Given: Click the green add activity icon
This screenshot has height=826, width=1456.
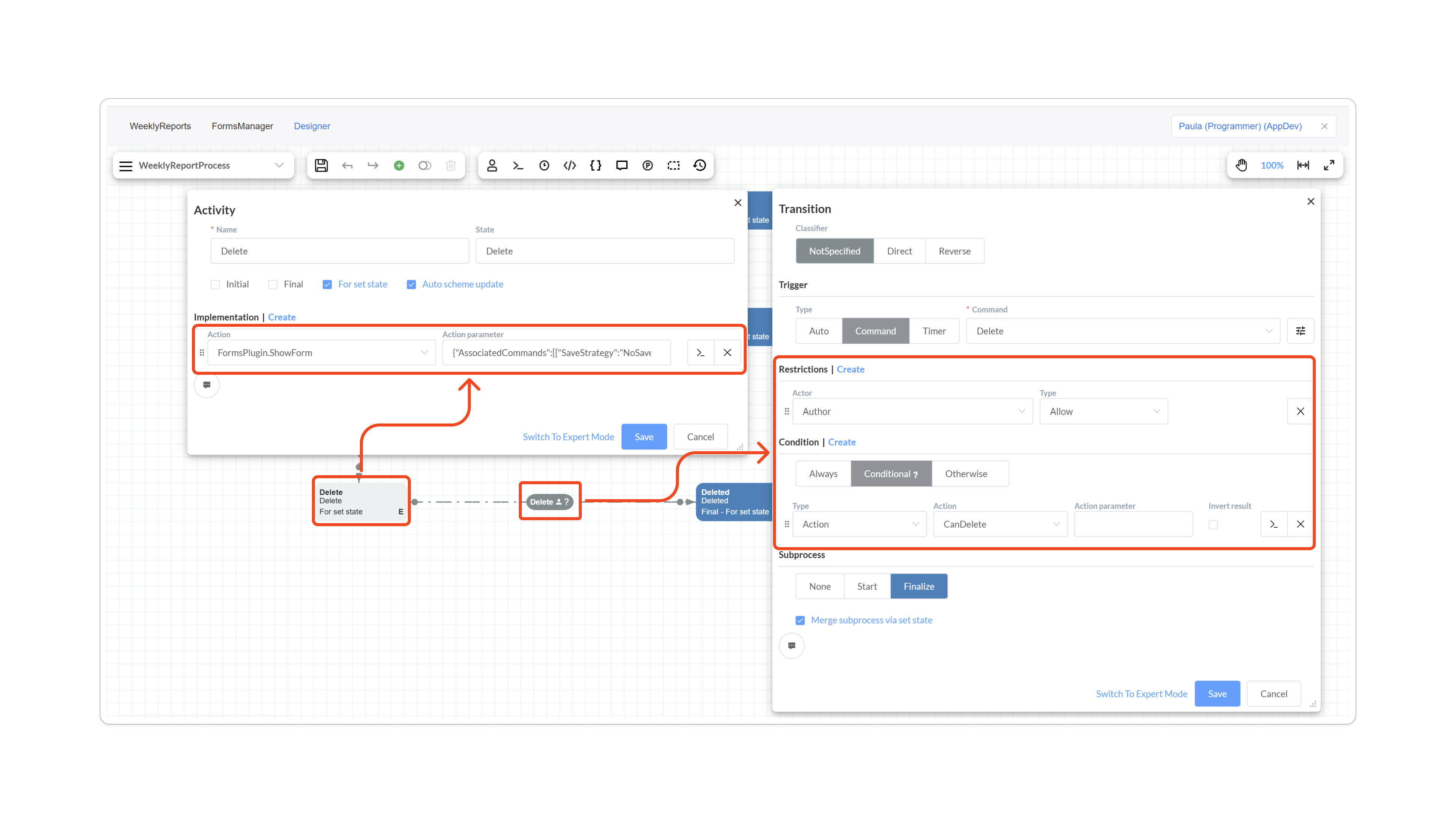Looking at the screenshot, I should 399,165.
